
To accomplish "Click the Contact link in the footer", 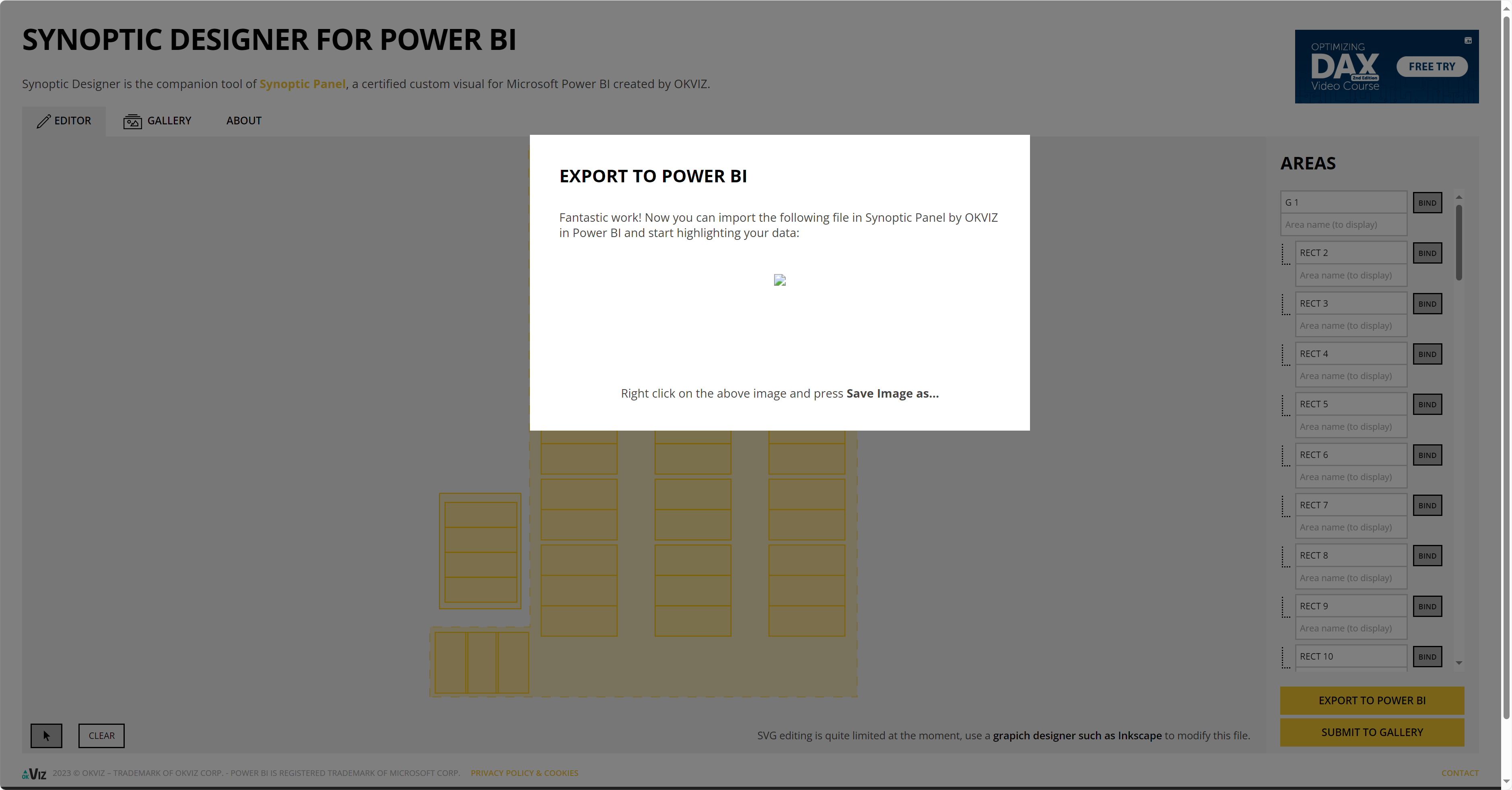I will (x=1461, y=773).
